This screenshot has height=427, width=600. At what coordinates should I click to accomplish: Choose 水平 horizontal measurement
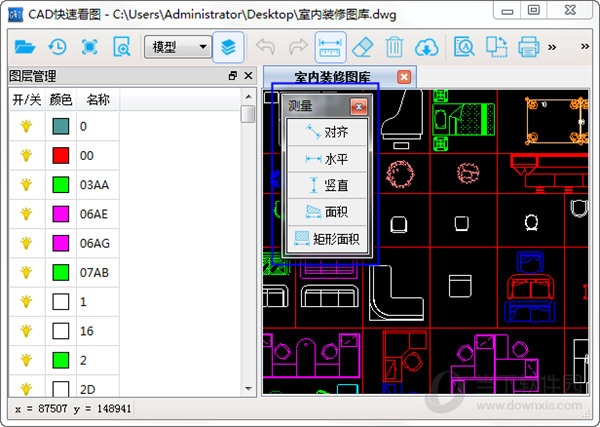coord(327,159)
